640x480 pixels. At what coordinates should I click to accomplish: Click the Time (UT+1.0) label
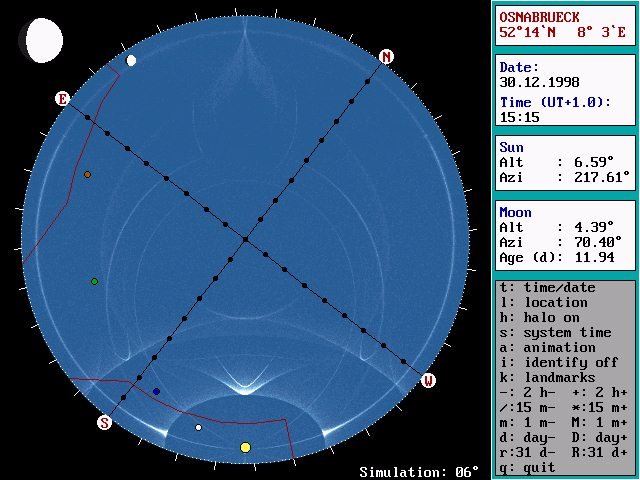555,102
